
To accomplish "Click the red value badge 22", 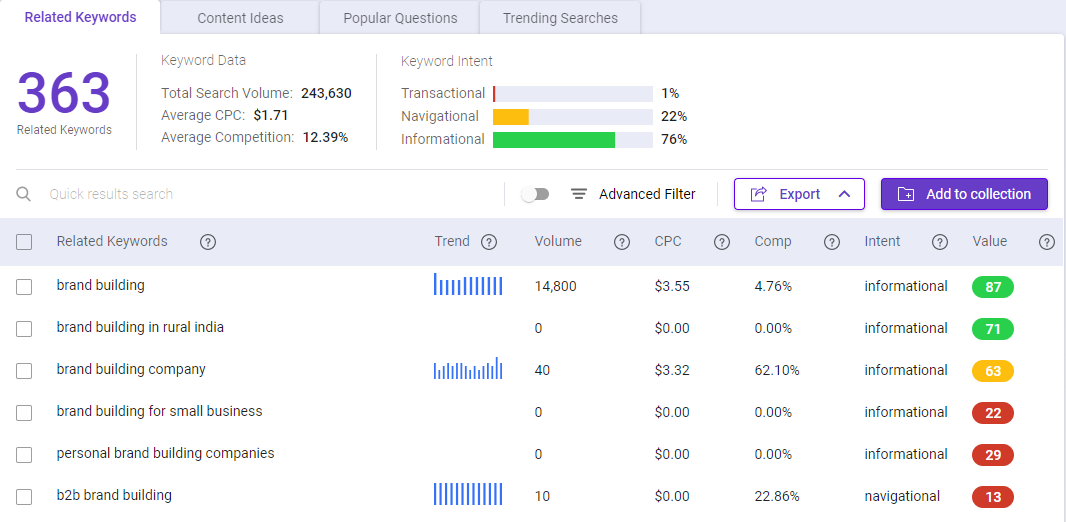I will (x=993, y=413).
